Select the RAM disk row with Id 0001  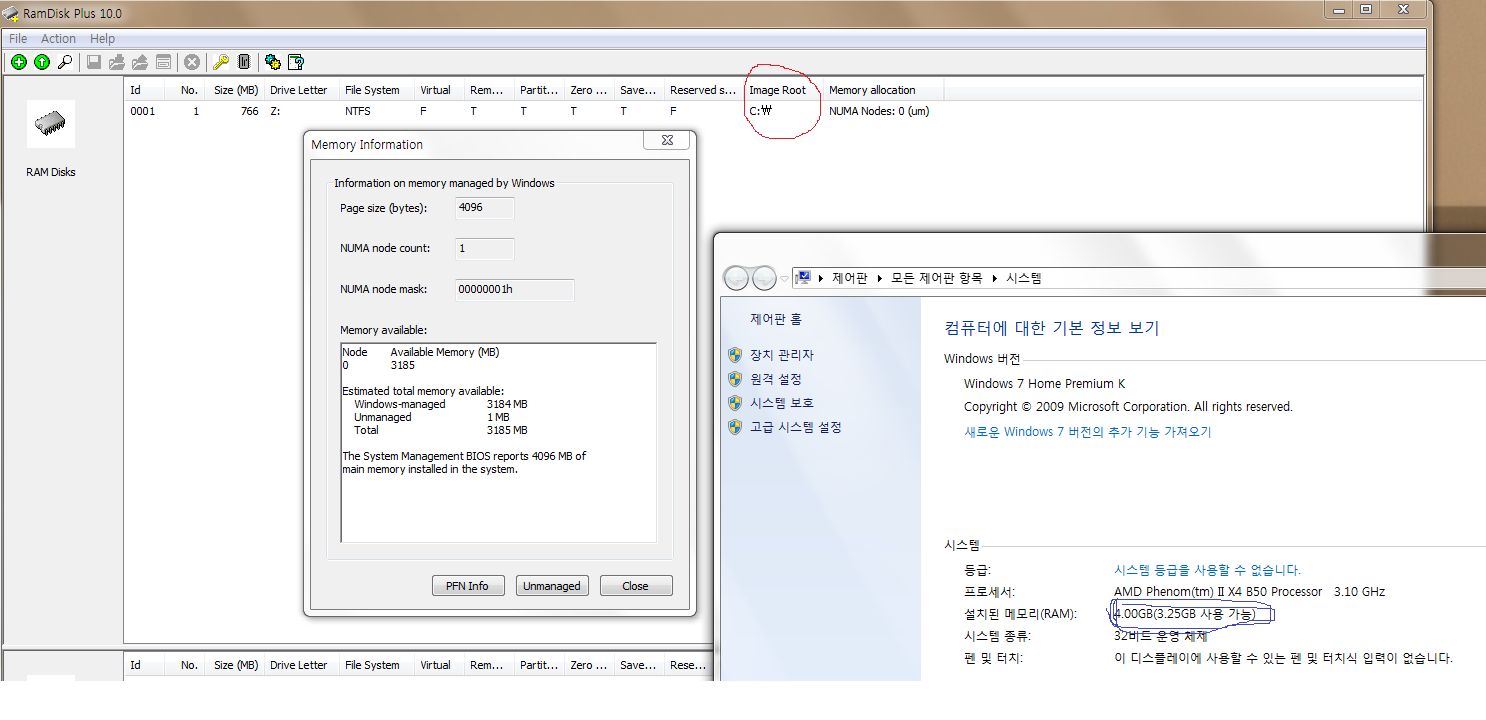(x=772, y=111)
